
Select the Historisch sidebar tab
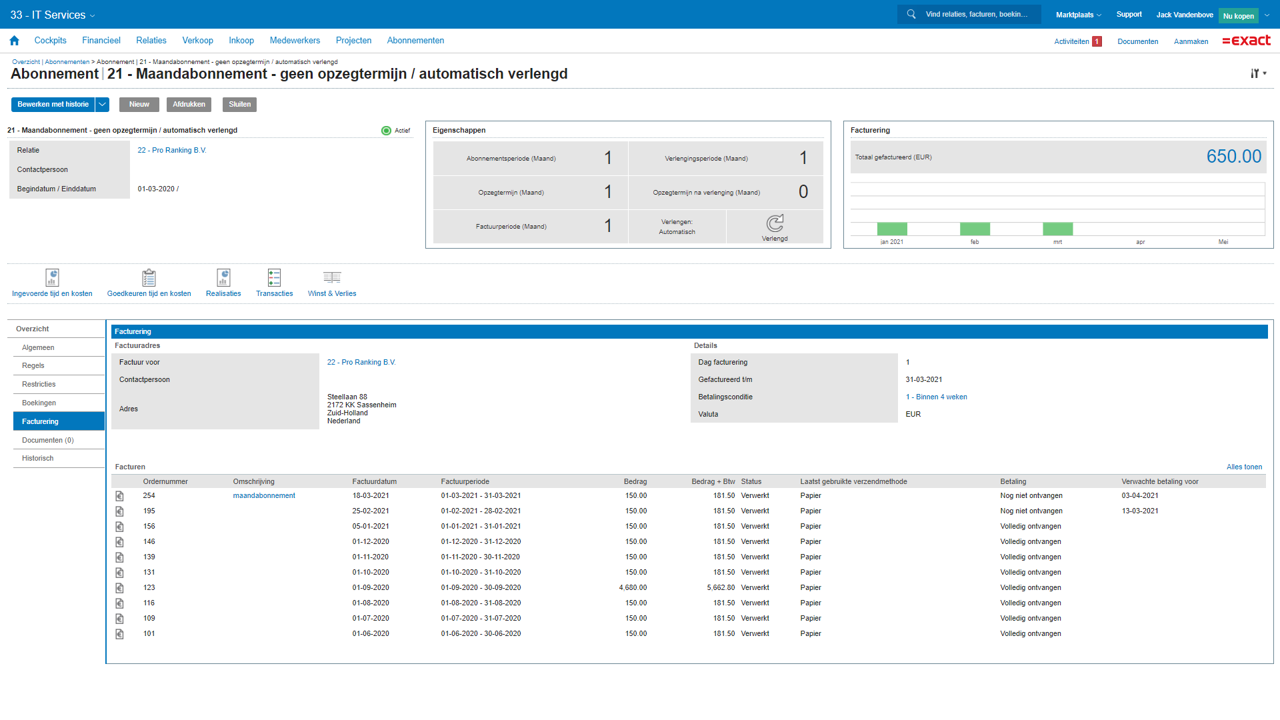pyautogui.click(x=38, y=458)
